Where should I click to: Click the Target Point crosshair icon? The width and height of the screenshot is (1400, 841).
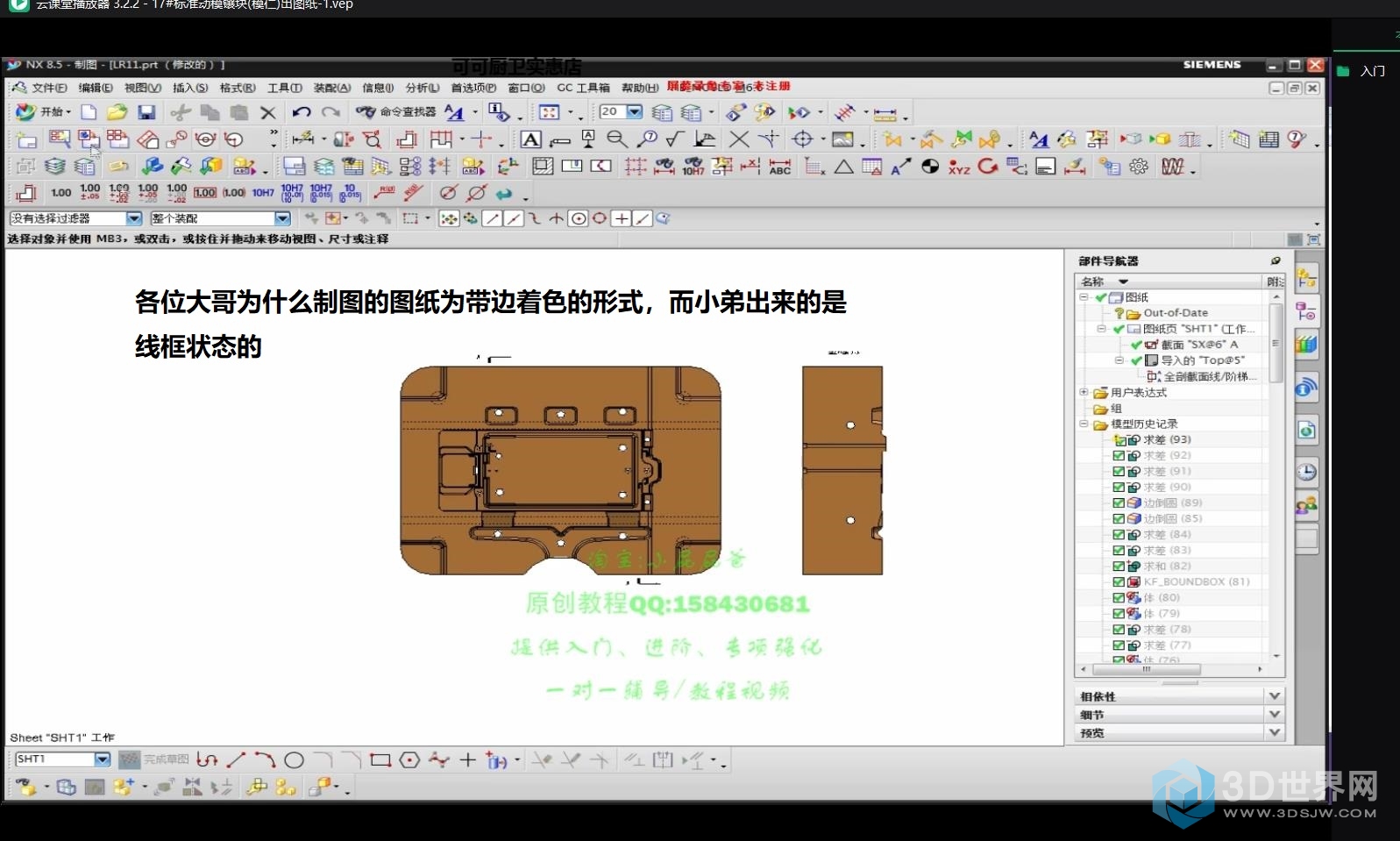point(802,139)
